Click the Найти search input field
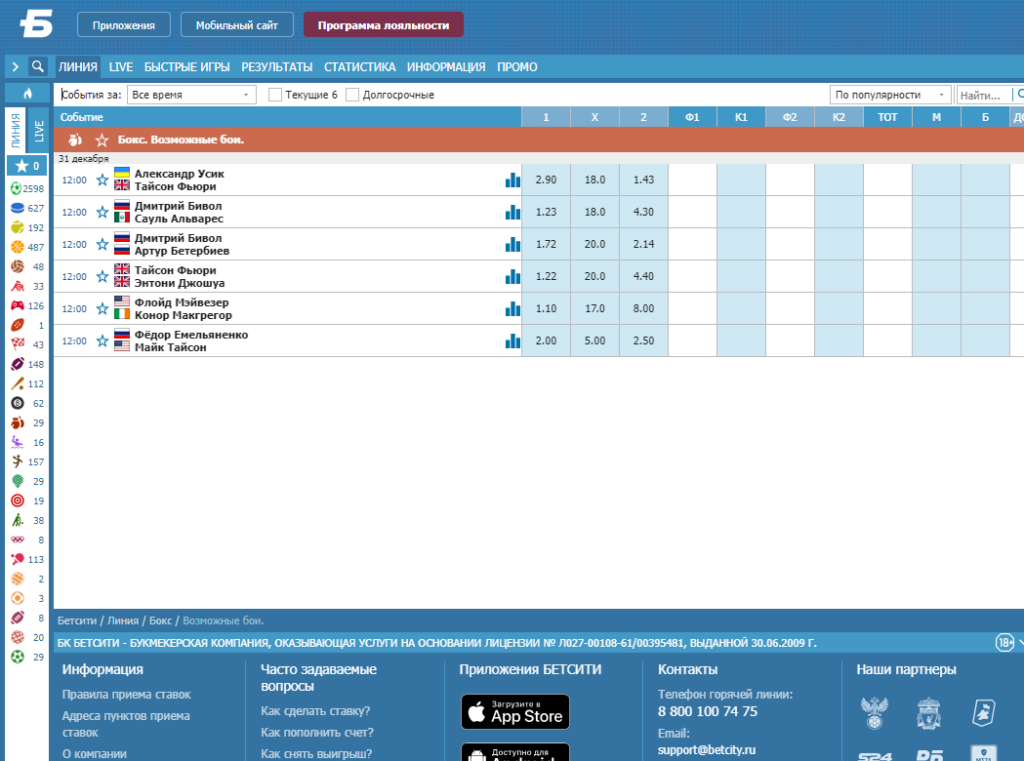This screenshot has width=1024, height=761. coord(984,95)
